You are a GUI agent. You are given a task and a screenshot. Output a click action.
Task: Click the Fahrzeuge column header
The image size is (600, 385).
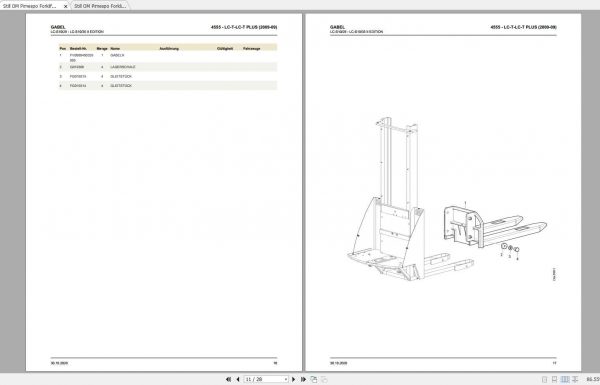pos(252,49)
